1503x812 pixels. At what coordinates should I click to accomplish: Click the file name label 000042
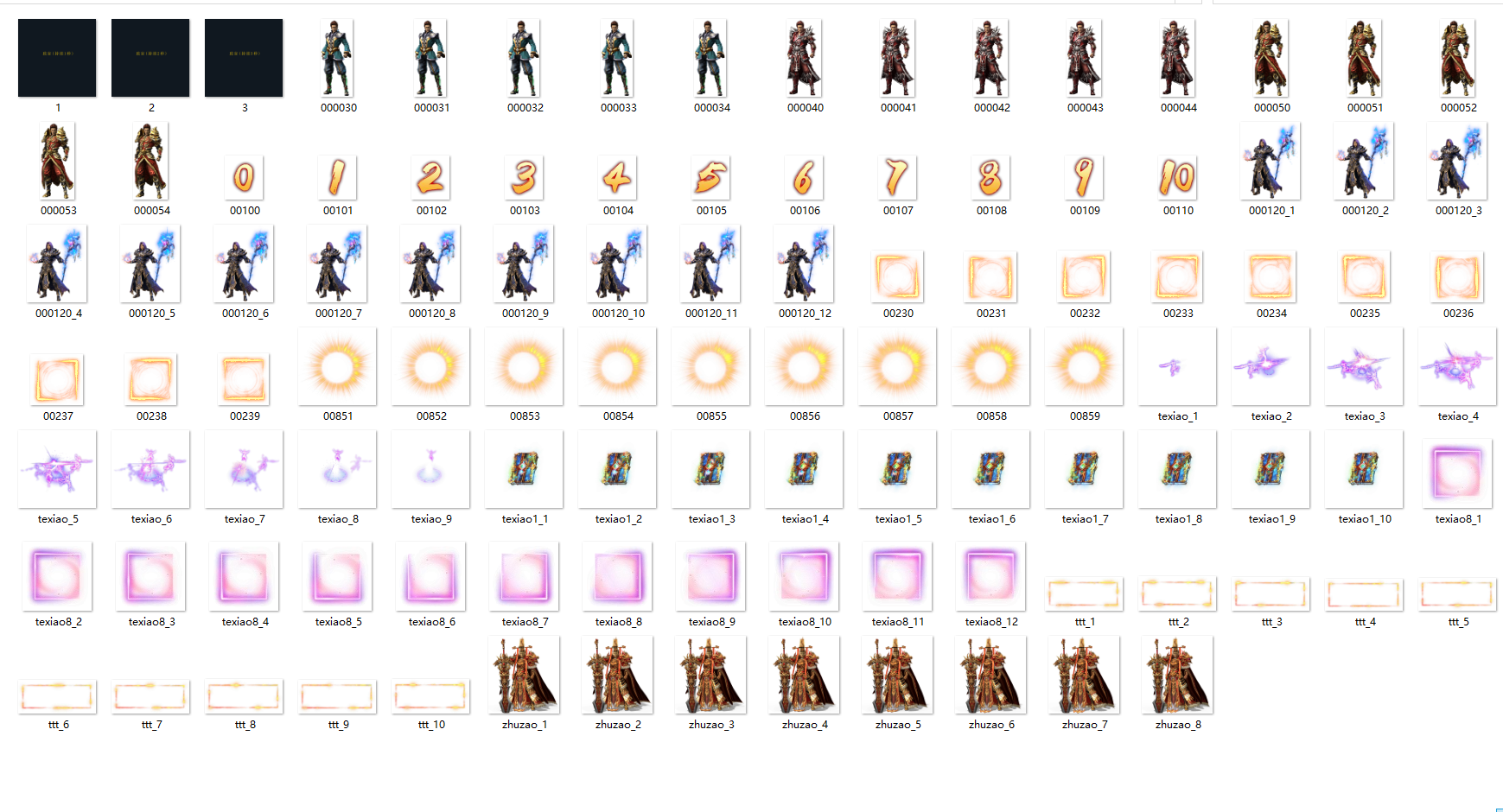991,108
